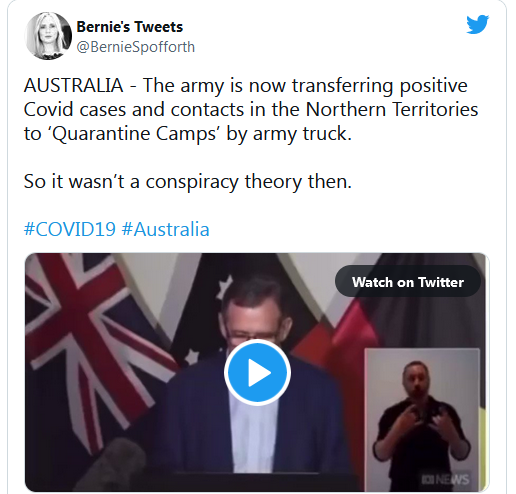The image size is (516, 494).
Task: Click the Twitter bird logo icon
Action: pyautogui.click(x=477, y=24)
